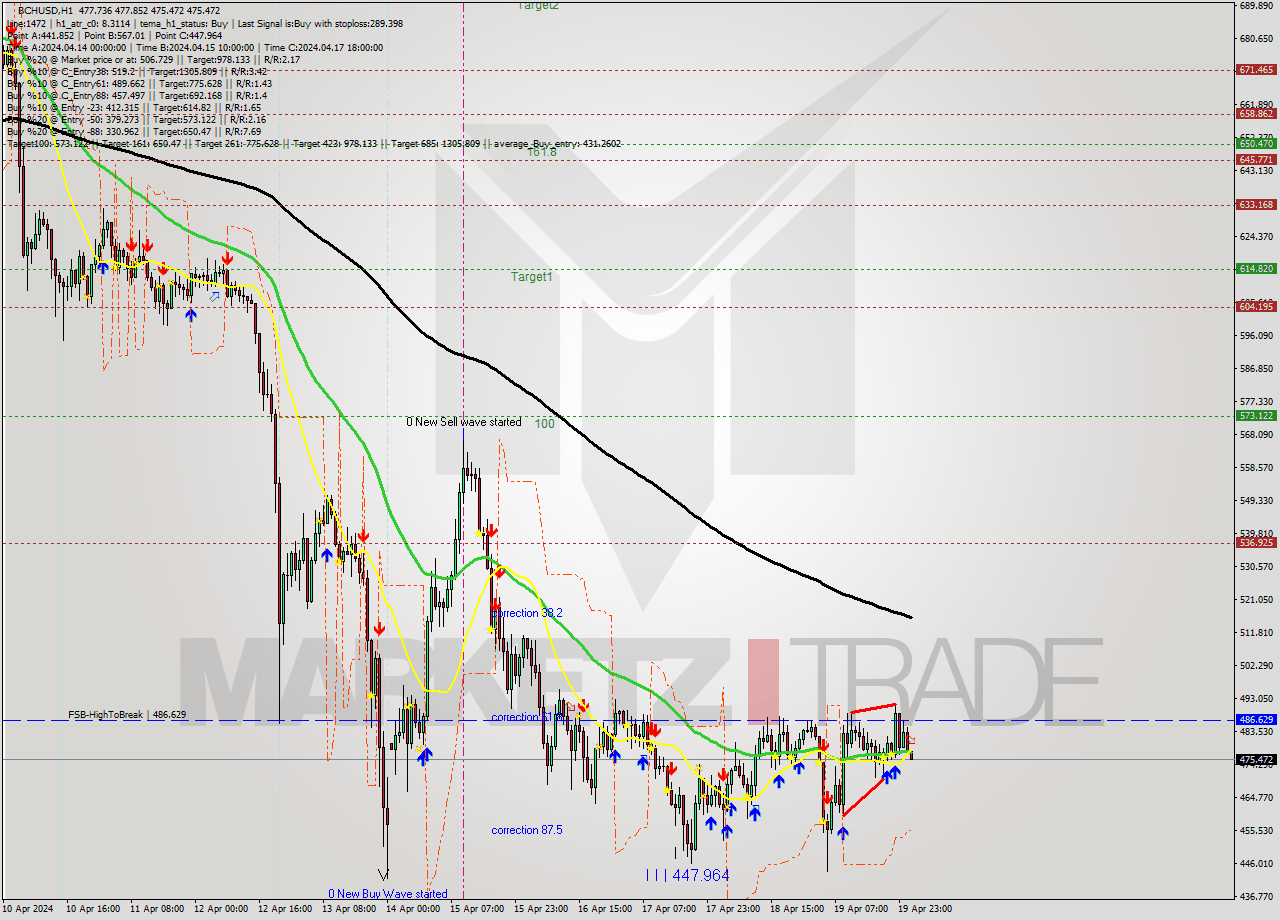1280x920 pixels.
Task: Click the 436.770 price scale value
Action: pyautogui.click(x=1255, y=896)
